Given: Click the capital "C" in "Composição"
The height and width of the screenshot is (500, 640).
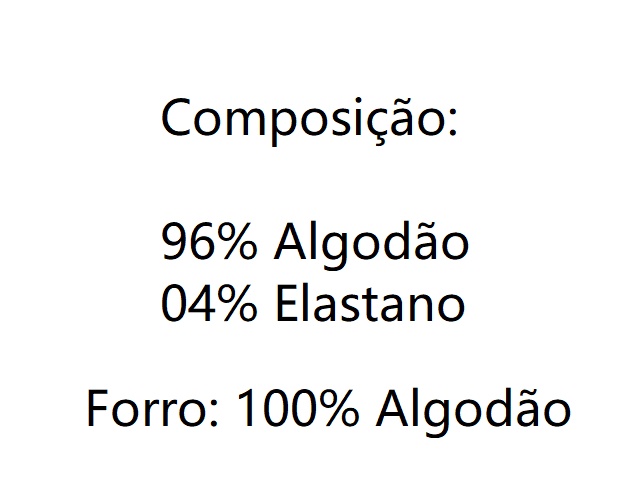Looking at the screenshot, I should [x=176, y=120].
